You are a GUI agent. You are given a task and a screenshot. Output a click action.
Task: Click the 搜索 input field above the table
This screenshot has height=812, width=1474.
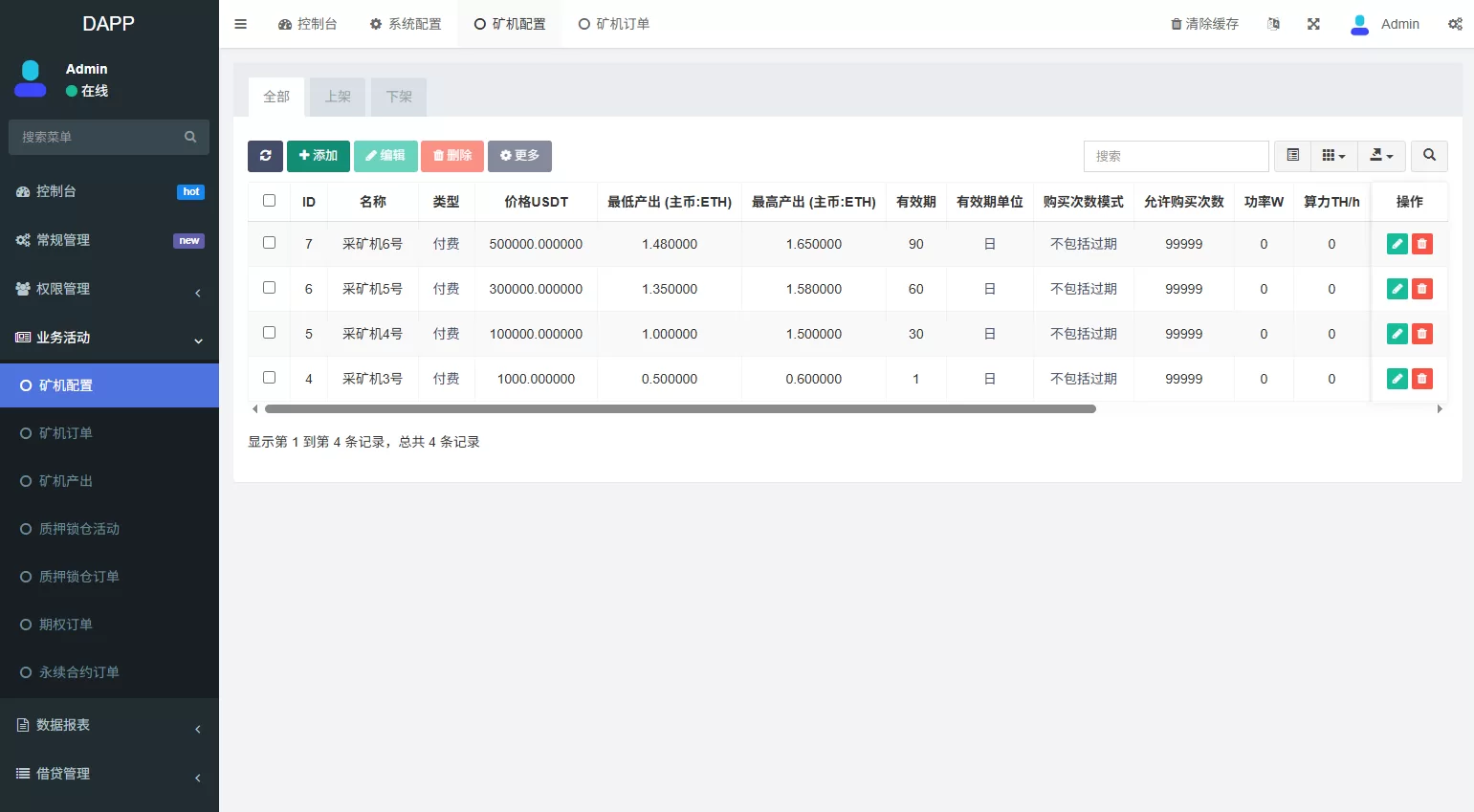[1176, 155]
